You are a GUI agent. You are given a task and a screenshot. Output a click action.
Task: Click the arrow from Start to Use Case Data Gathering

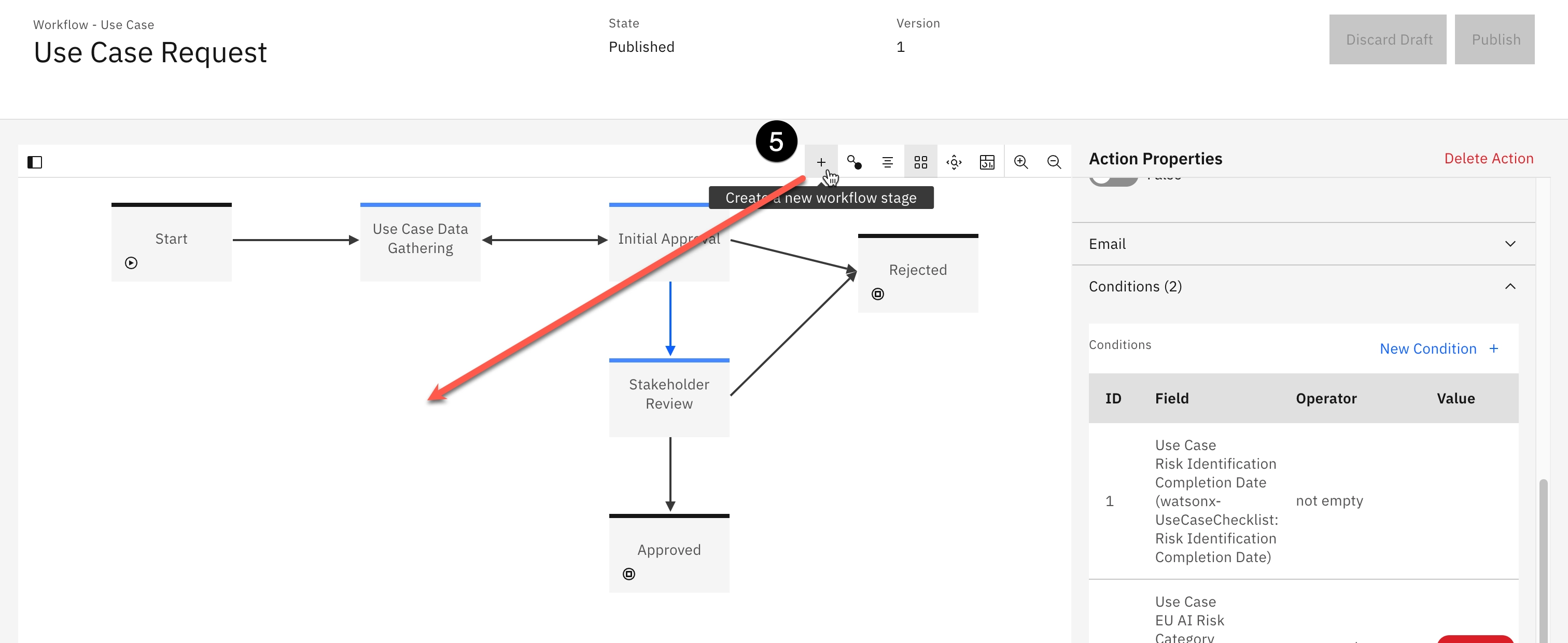tap(296, 241)
